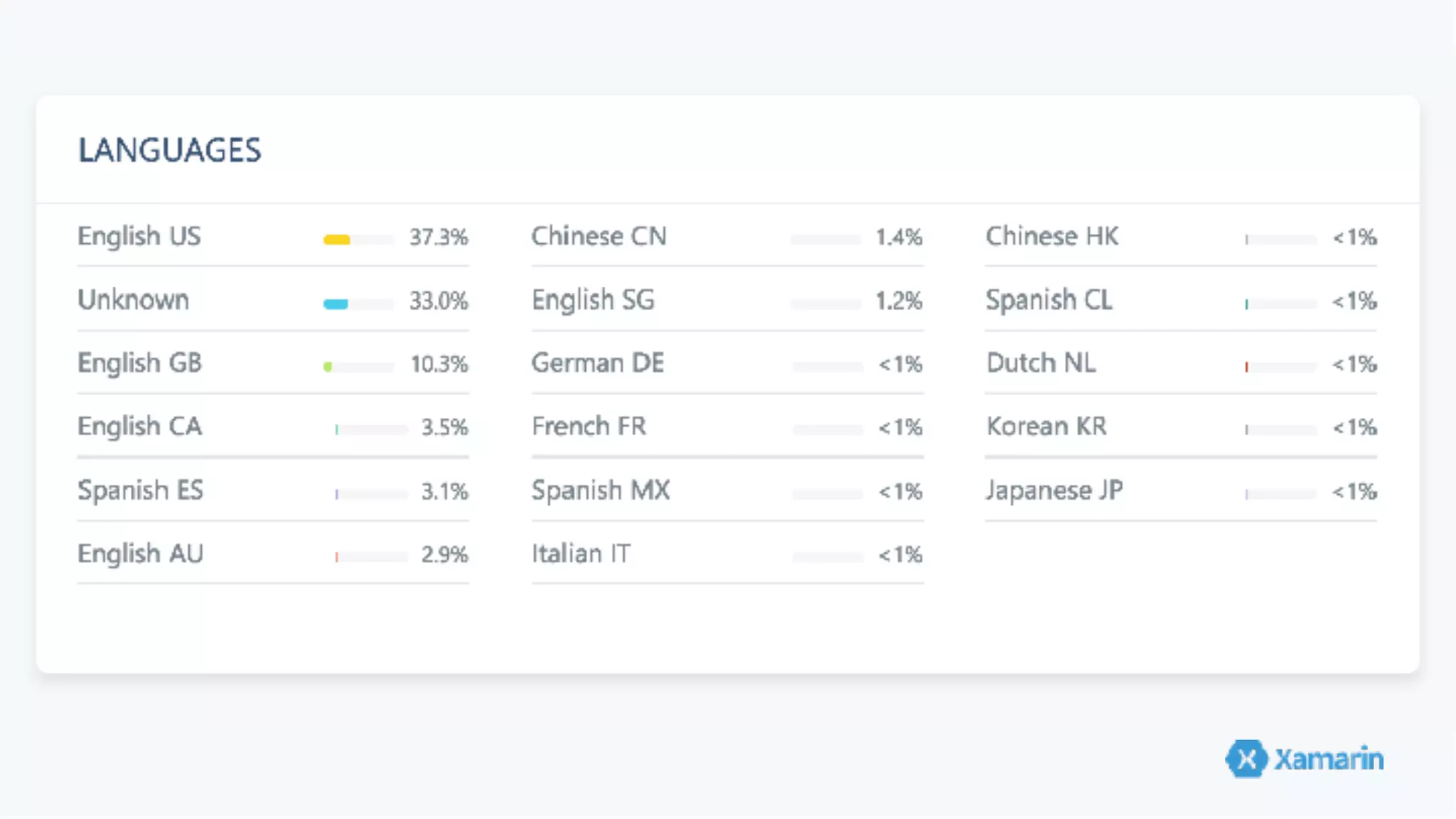Screen dimensions: 1456x819
Task: Click the Xamarin logo icon
Action: coord(1246,759)
